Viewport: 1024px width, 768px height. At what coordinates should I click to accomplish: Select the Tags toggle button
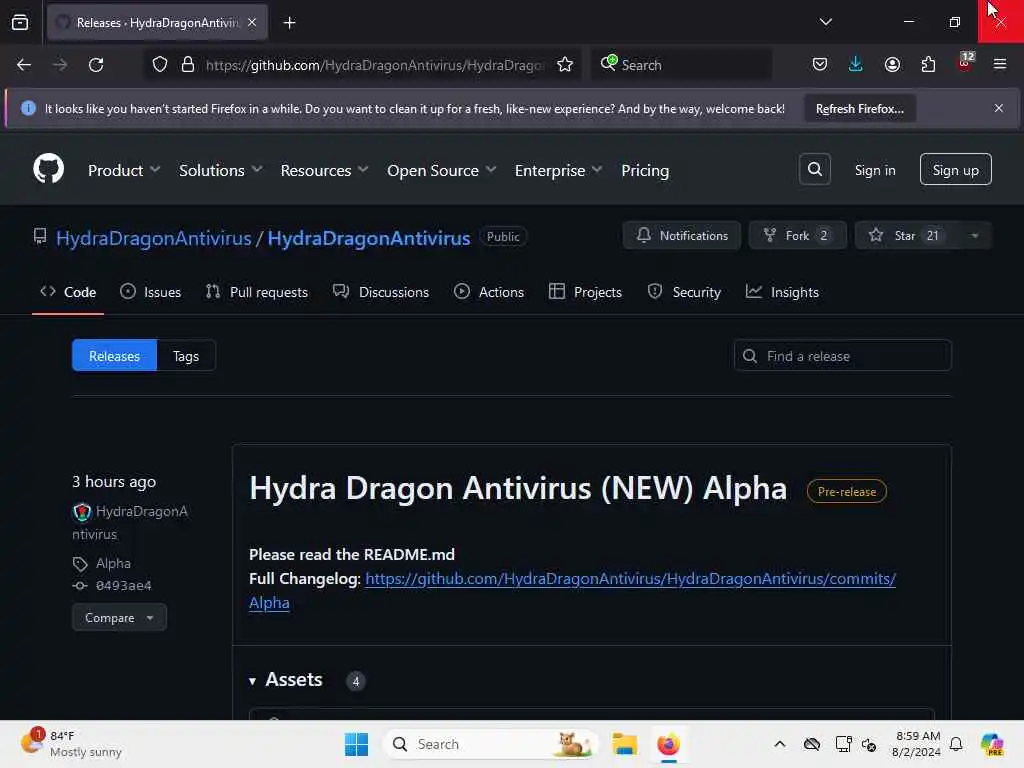coord(186,355)
